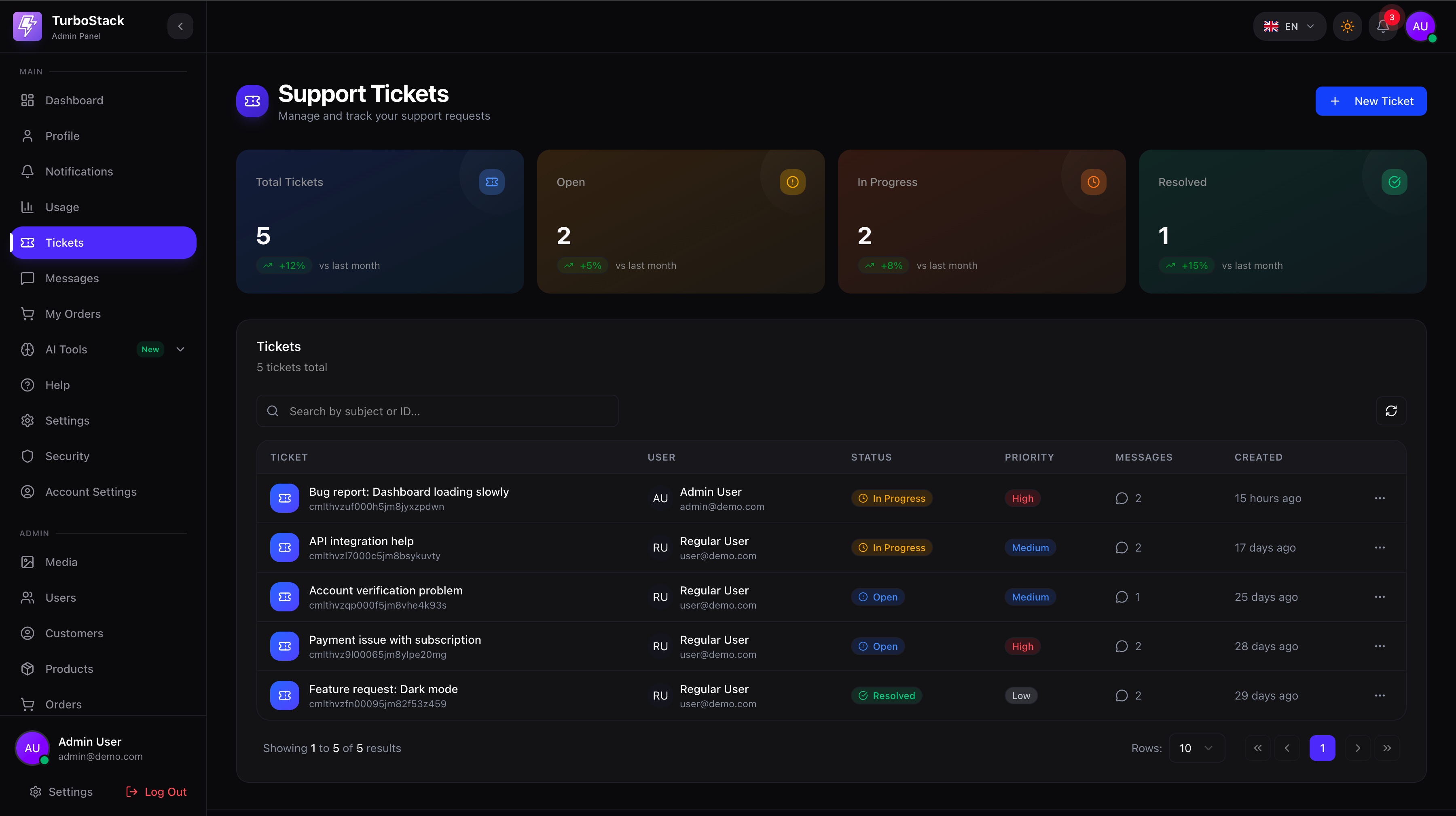Image resolution: width=1456 pixels, height=816 pixels.
Task: Go to the last page with the double-arrow button
Action: pos(1386,748)
